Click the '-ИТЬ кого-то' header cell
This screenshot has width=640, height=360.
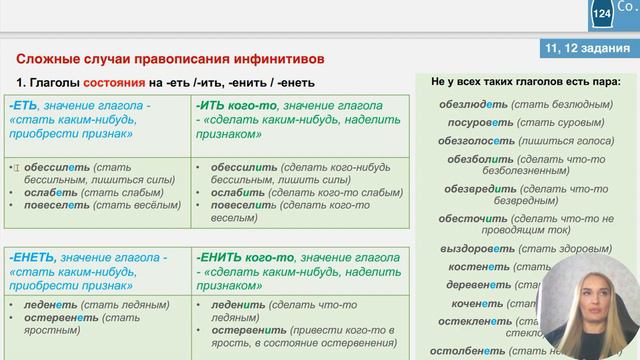pyautogui.click(x=300, y=127)
